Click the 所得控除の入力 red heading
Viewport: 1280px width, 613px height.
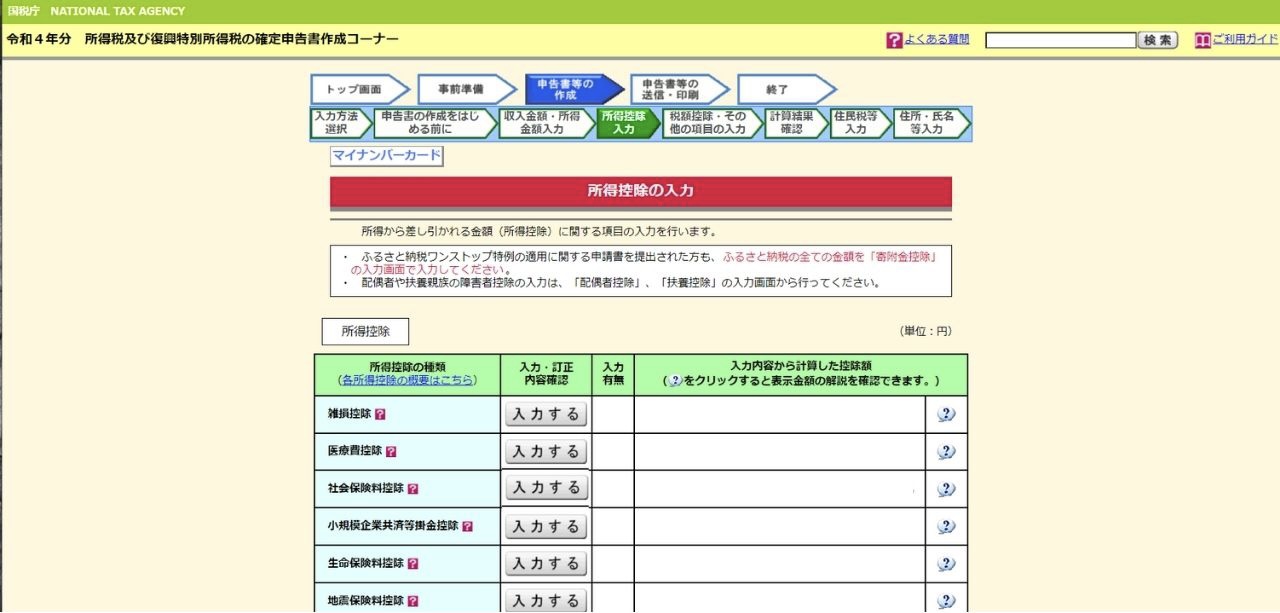click(641, 192)
